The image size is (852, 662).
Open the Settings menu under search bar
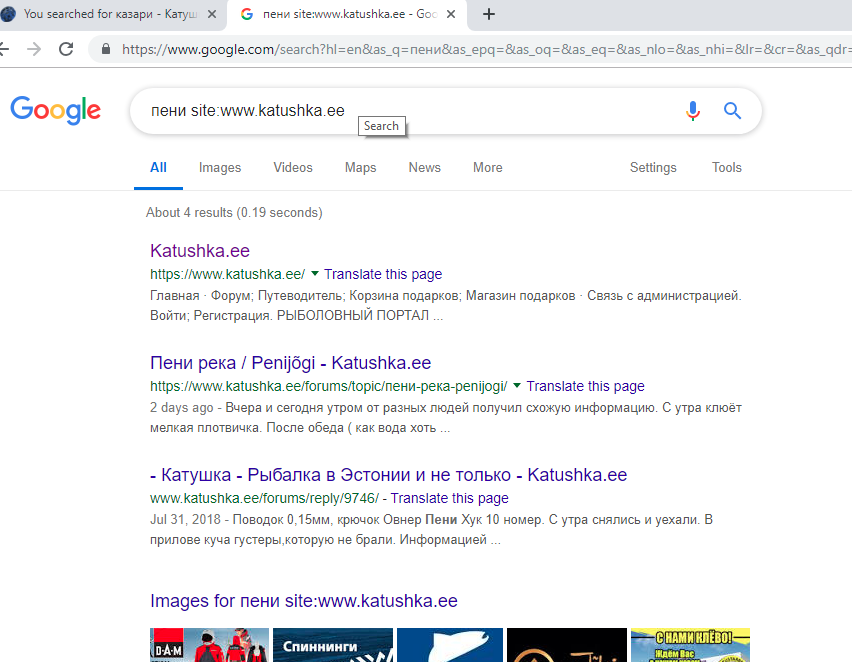point(653,168)
